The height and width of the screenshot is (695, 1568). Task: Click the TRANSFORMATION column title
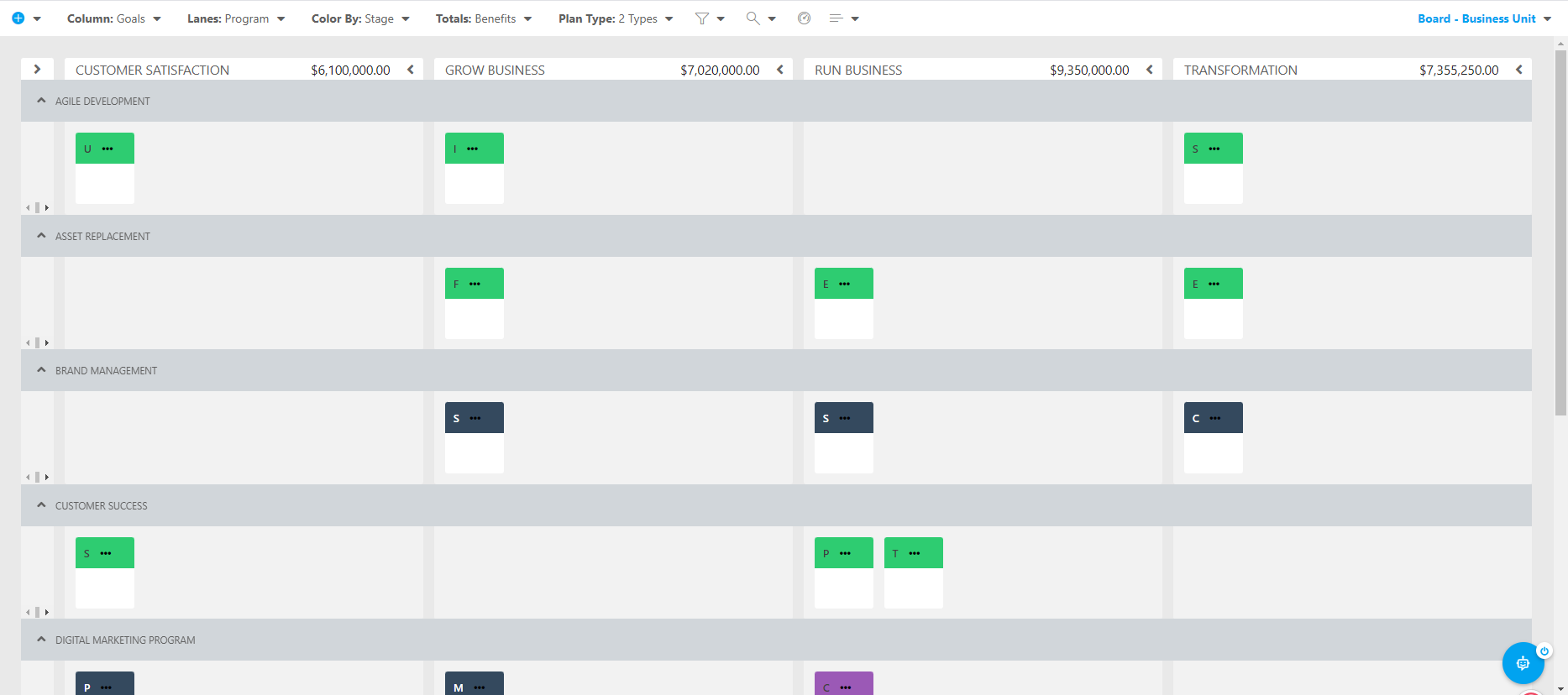pyautogui.click(x=1240, y=70)
